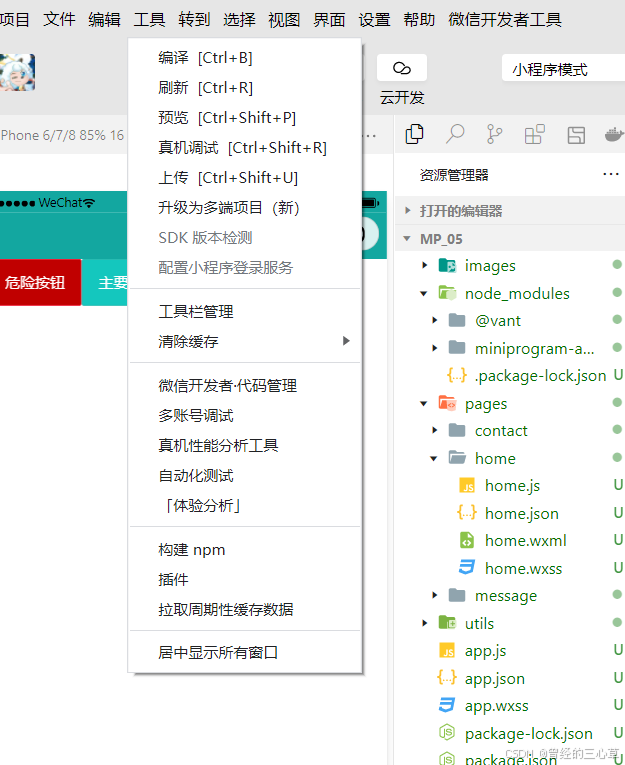
Task: Collapse the home folder arrow
Action: pyautogui.click(x=433, y=459)
